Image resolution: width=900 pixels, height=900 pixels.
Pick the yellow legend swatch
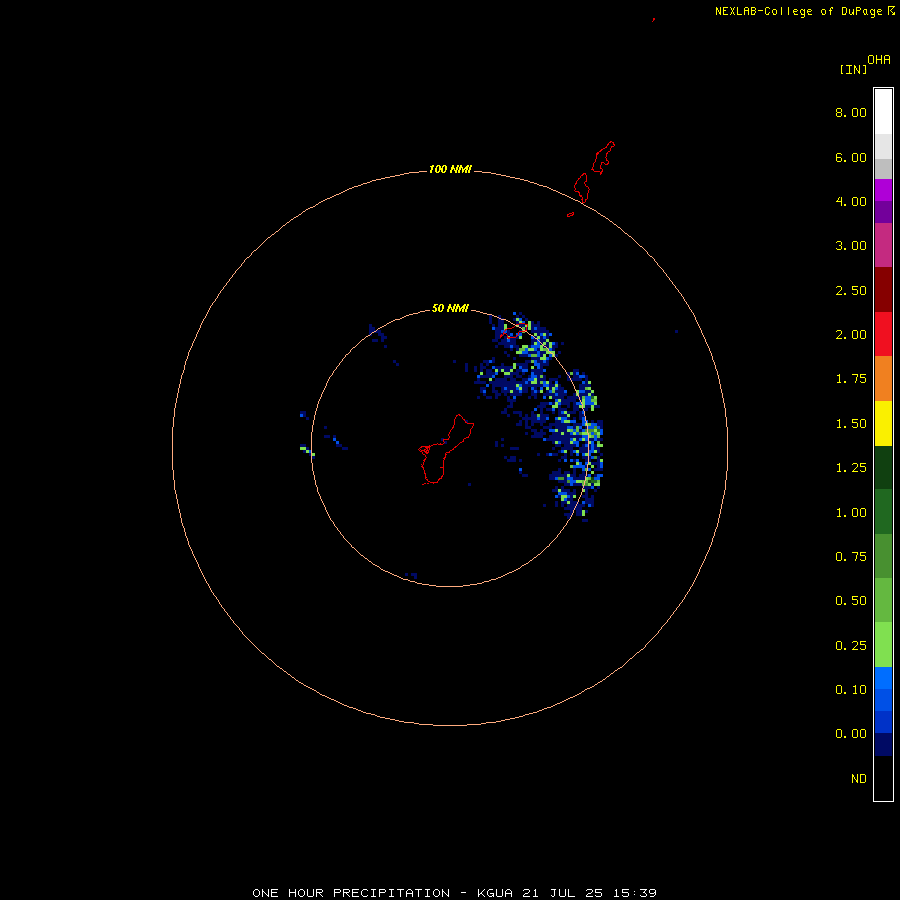(883, 423)
